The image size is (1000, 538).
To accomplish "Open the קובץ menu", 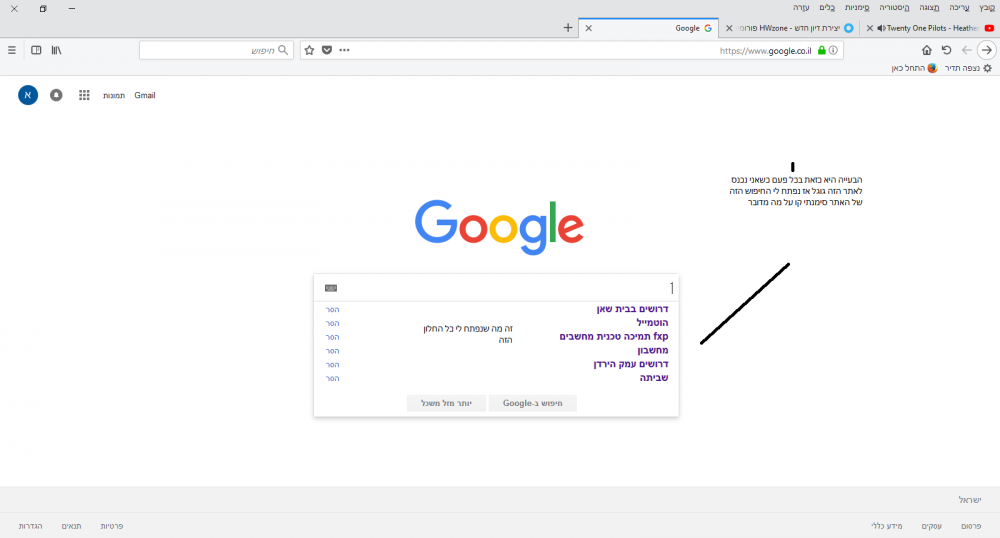I will tap(987, 8).
